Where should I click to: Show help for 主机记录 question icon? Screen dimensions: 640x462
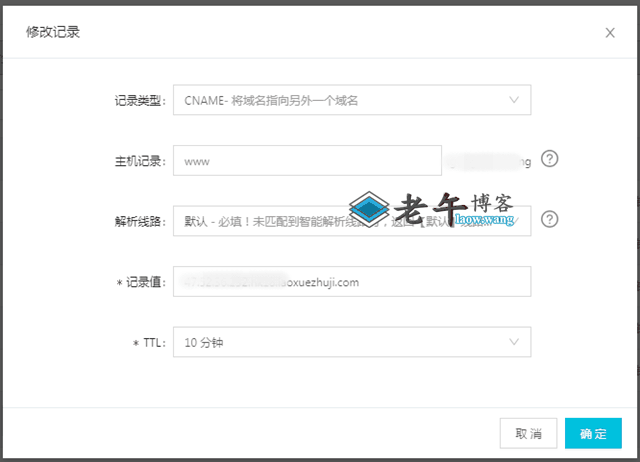pyautogui.click(x=549, y=159)
